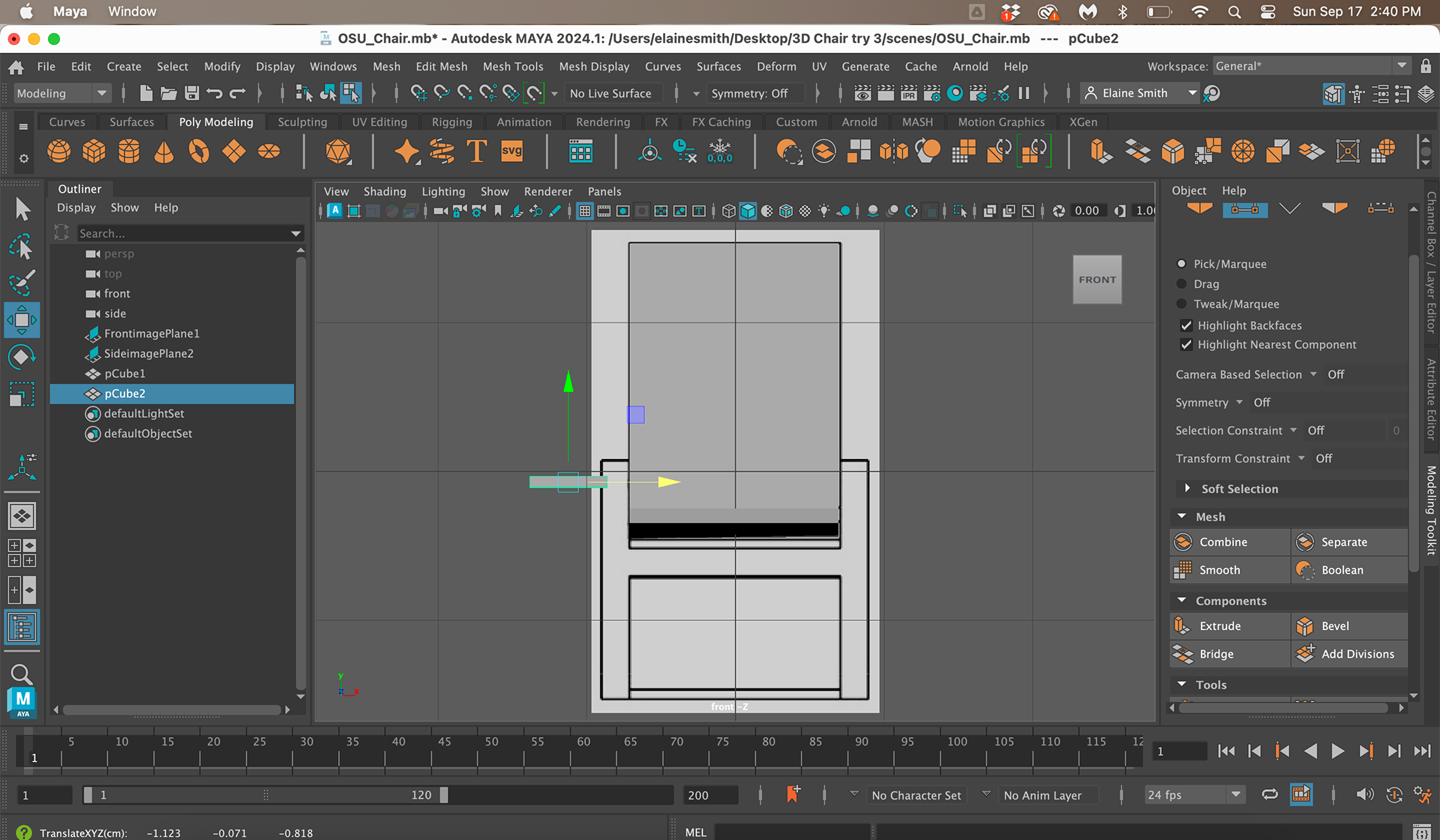The image size is (1440, 840).
Task: Select the Drag radio option
Action: [x=1181, y=283]
